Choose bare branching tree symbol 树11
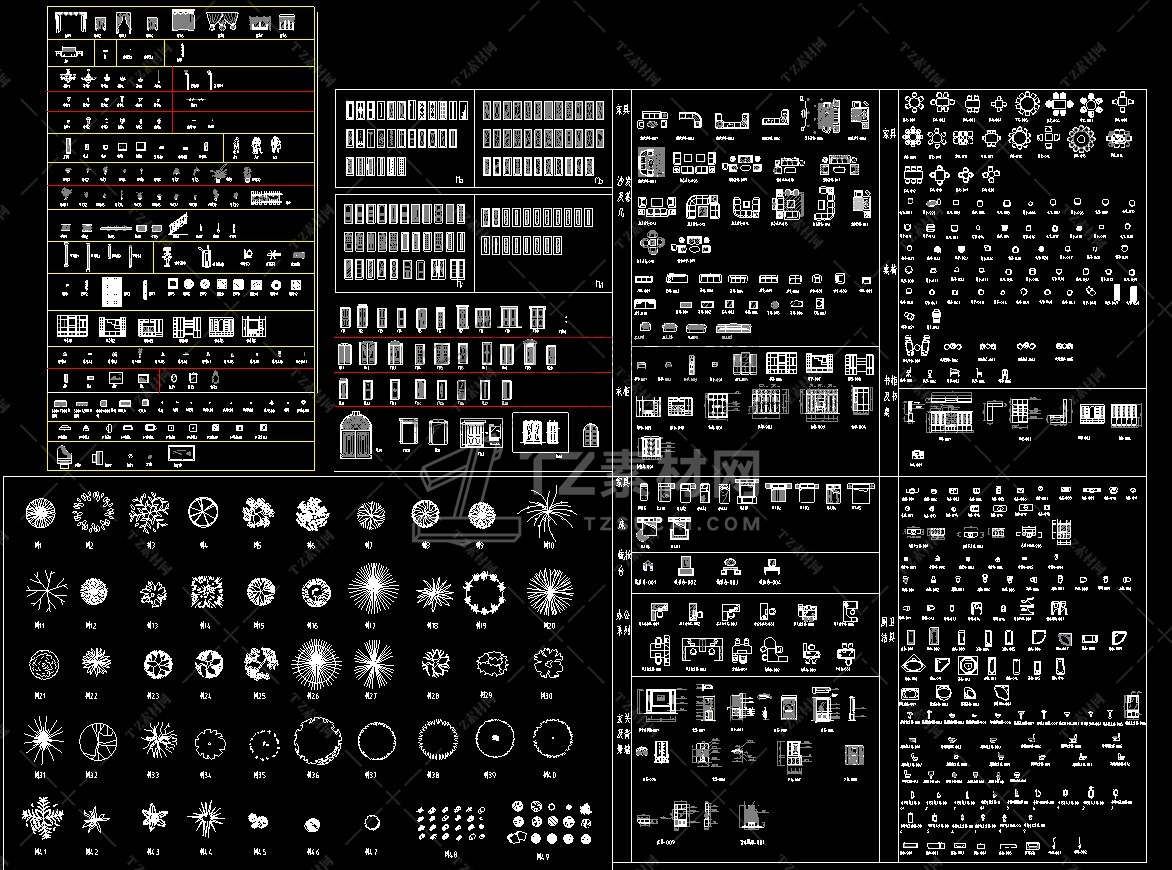This screenshot has width=1172, height=870. pyautogui.click(x=46, y=592)
